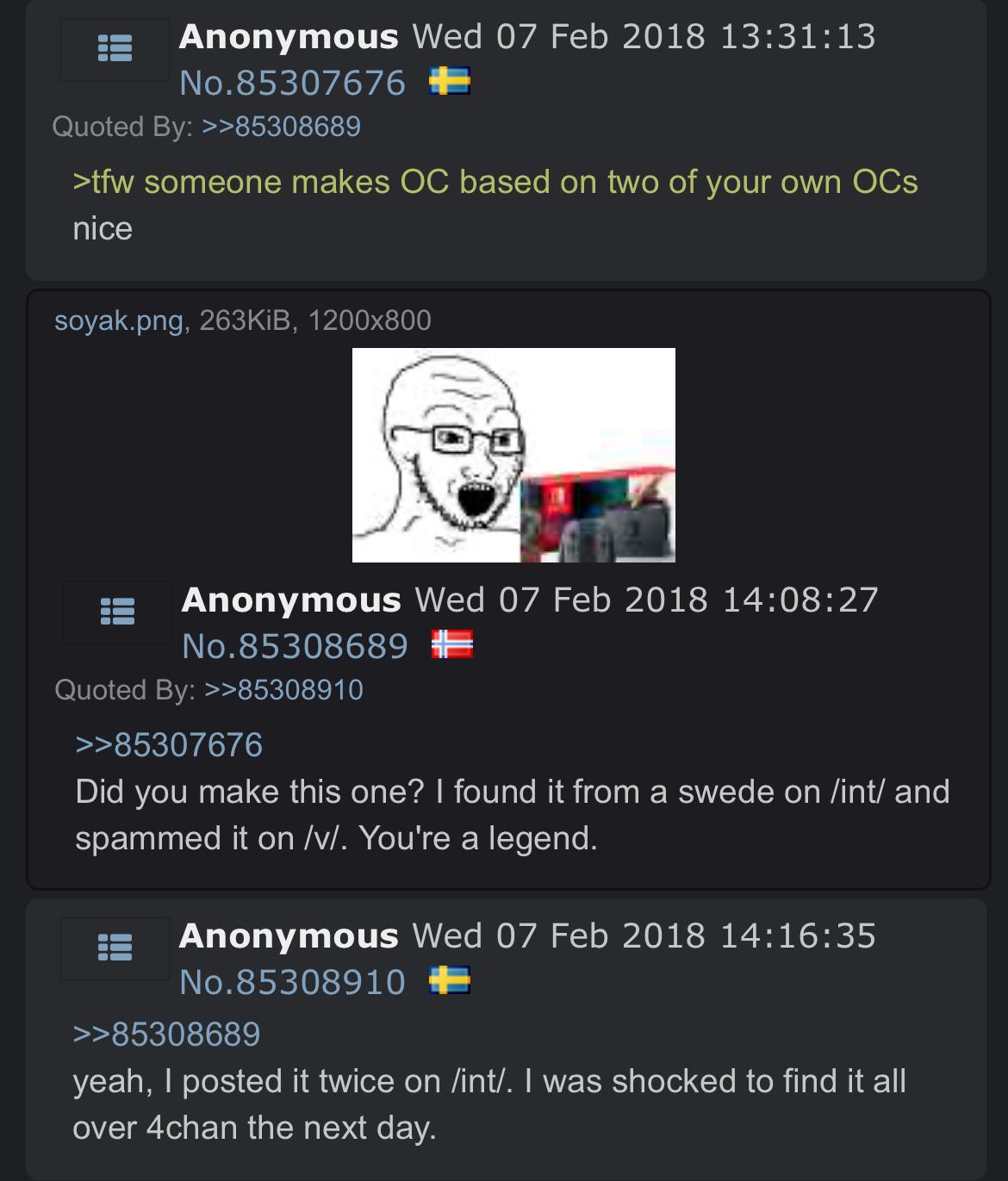Follow Quoted By link >>85308689
This screenshot has width=1008, height=1181.
tap(281, 127)
